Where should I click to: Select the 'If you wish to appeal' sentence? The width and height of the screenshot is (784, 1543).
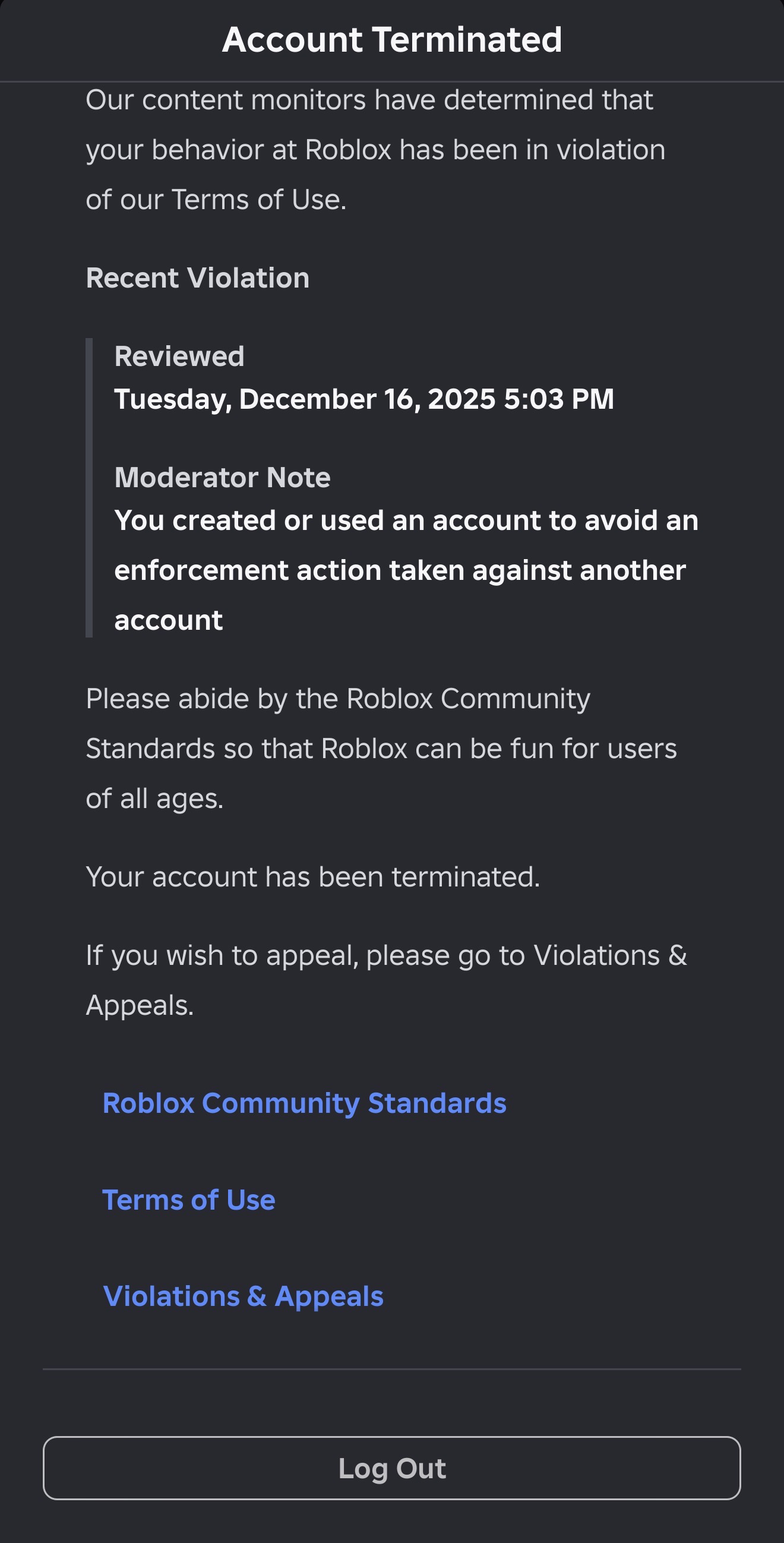pos(386,980)
